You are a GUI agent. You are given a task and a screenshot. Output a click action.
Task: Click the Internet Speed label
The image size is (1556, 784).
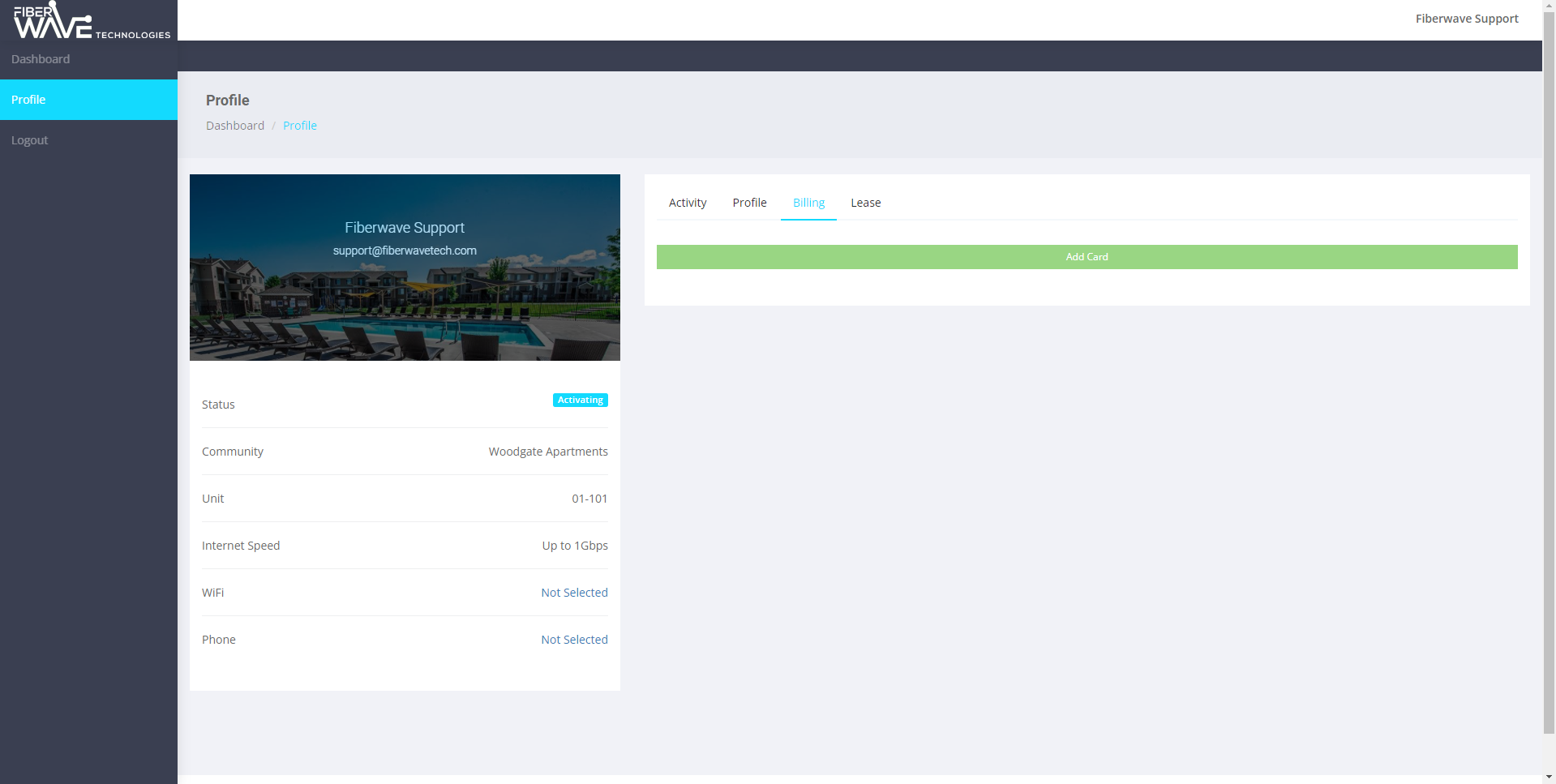point(241,546)
